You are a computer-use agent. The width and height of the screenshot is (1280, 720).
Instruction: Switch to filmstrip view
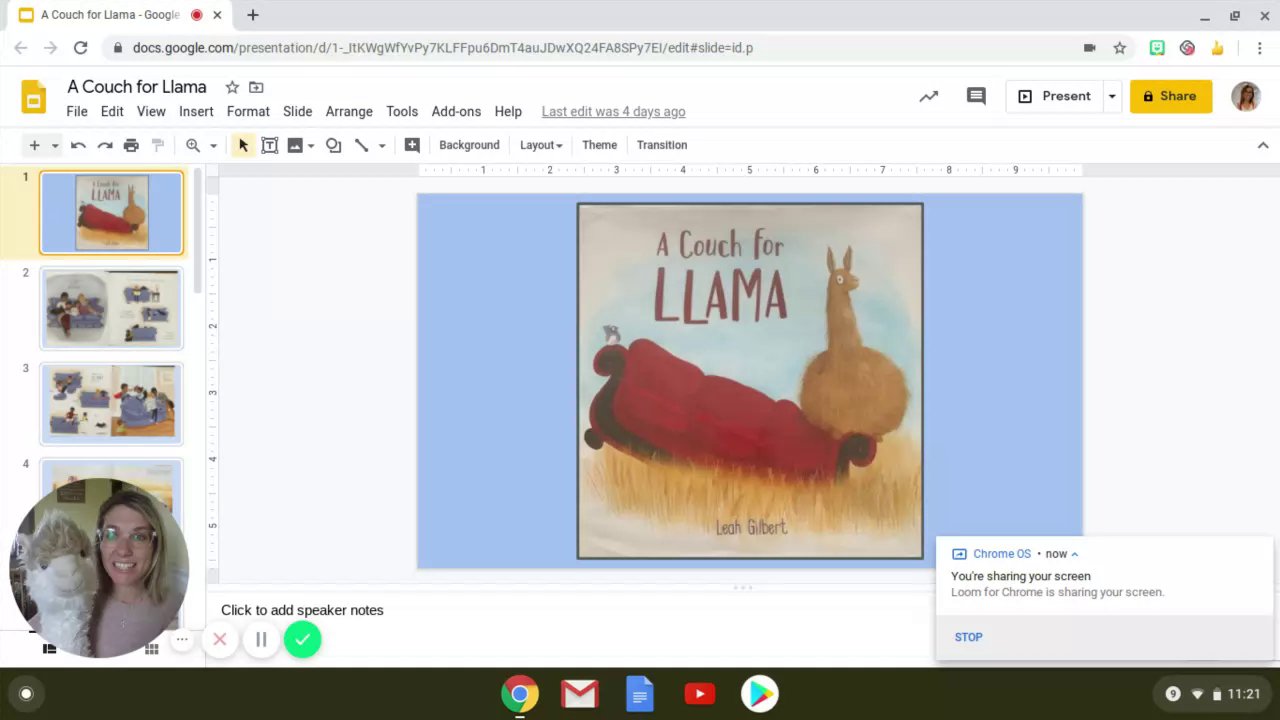pos(49,649)
